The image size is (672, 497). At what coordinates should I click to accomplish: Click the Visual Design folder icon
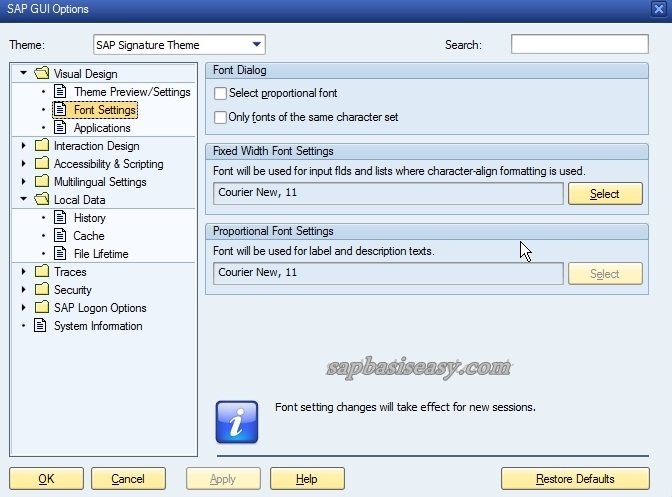coord(41,74)
